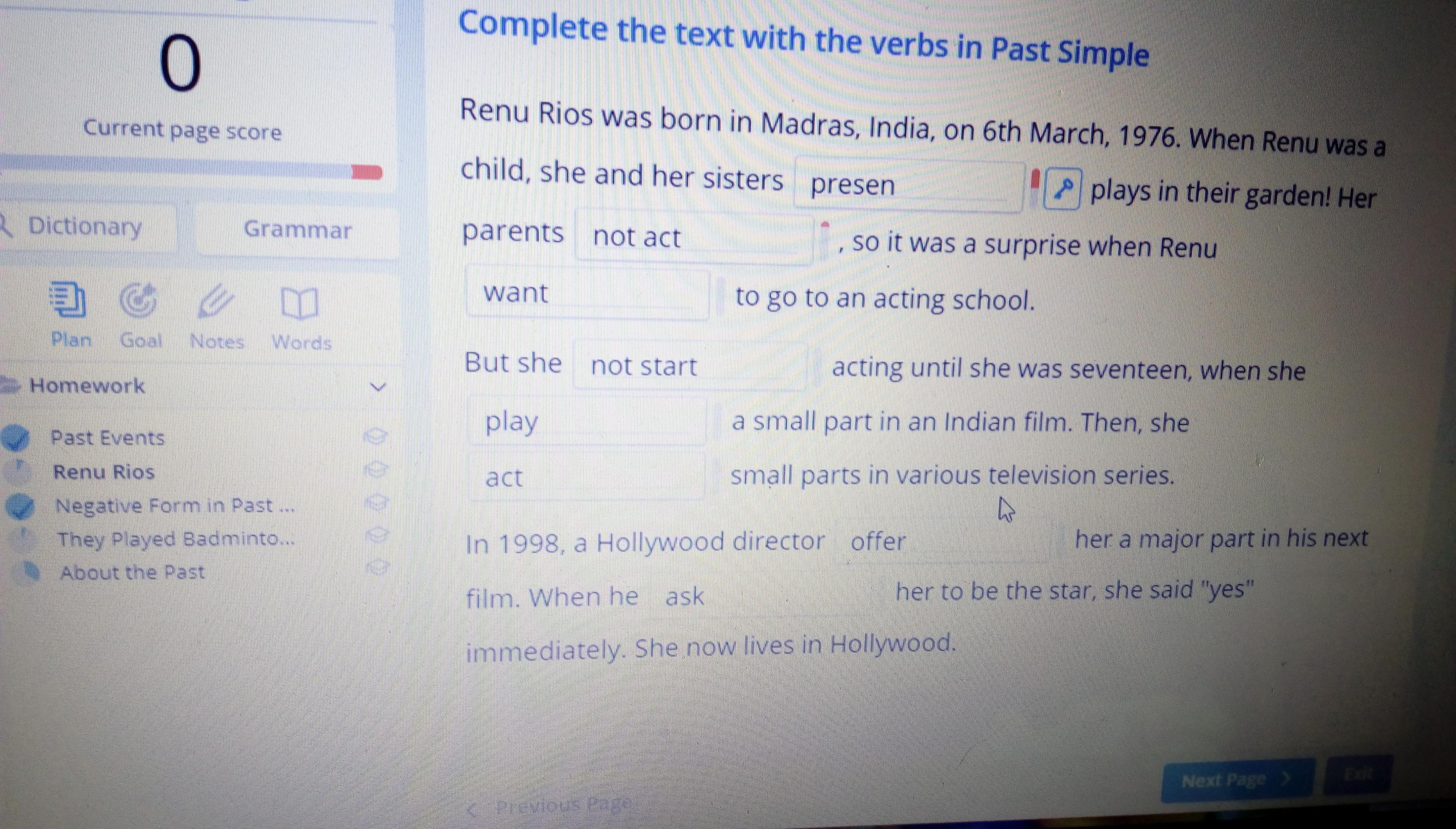Screen dimensions: 1456x829
Task: Open Negative Form in Past lesson
Action: [175, 506]
